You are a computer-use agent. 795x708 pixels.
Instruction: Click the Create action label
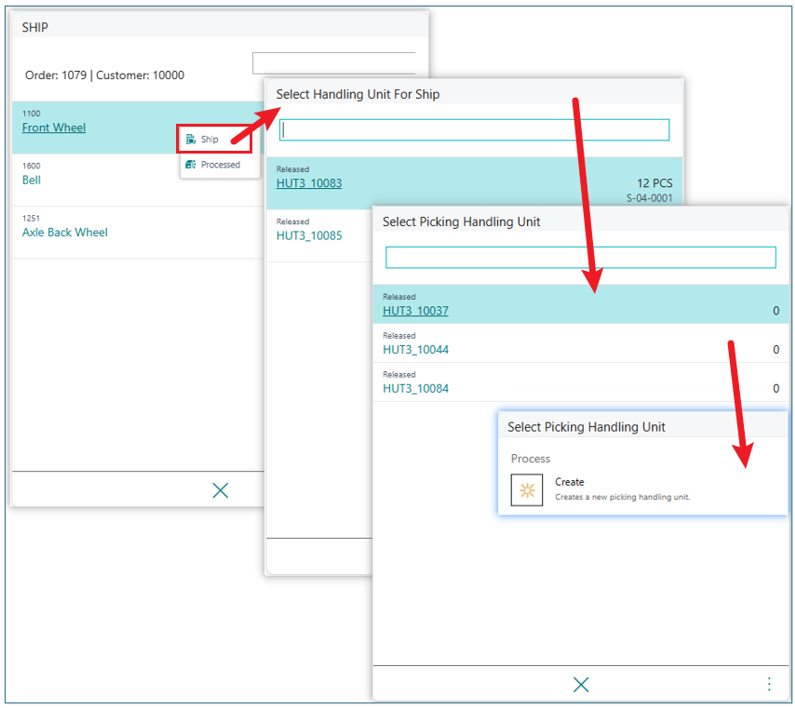tap(570, 482)
